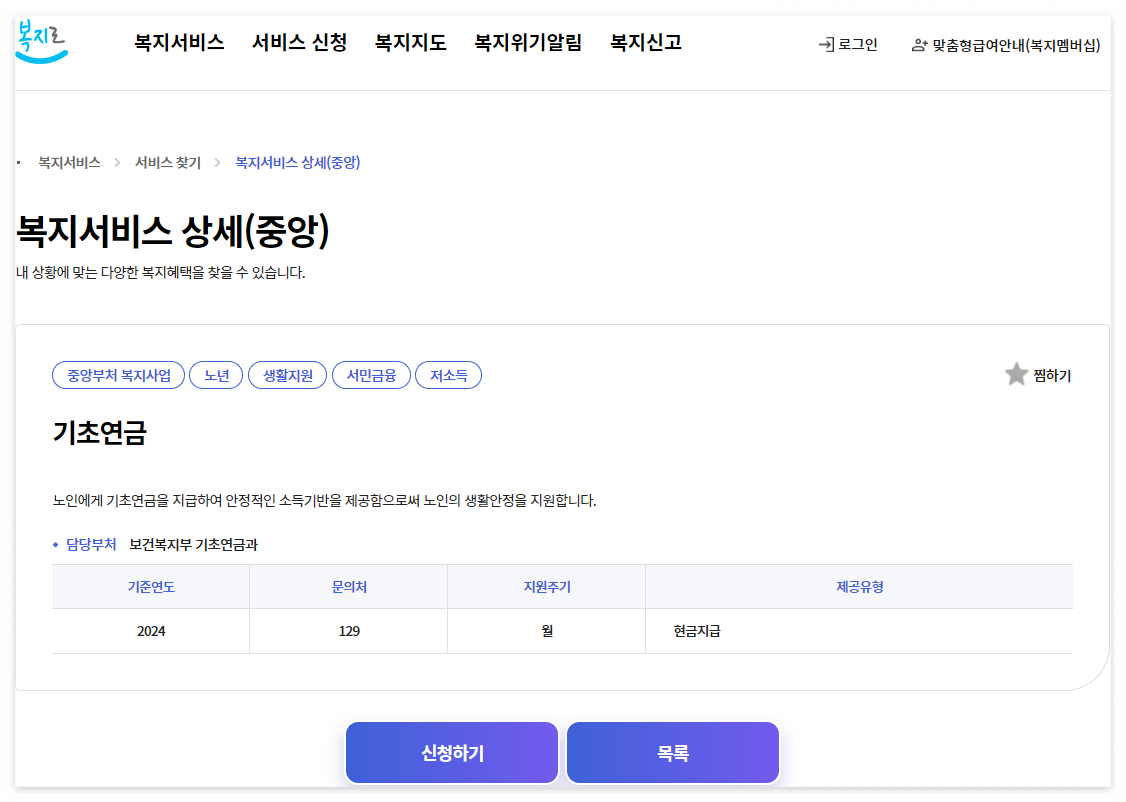This screenshot has width=1126, height=802.
Task: Click the 로그인 link
Action: pyautogui.click(x=857, y=45)
